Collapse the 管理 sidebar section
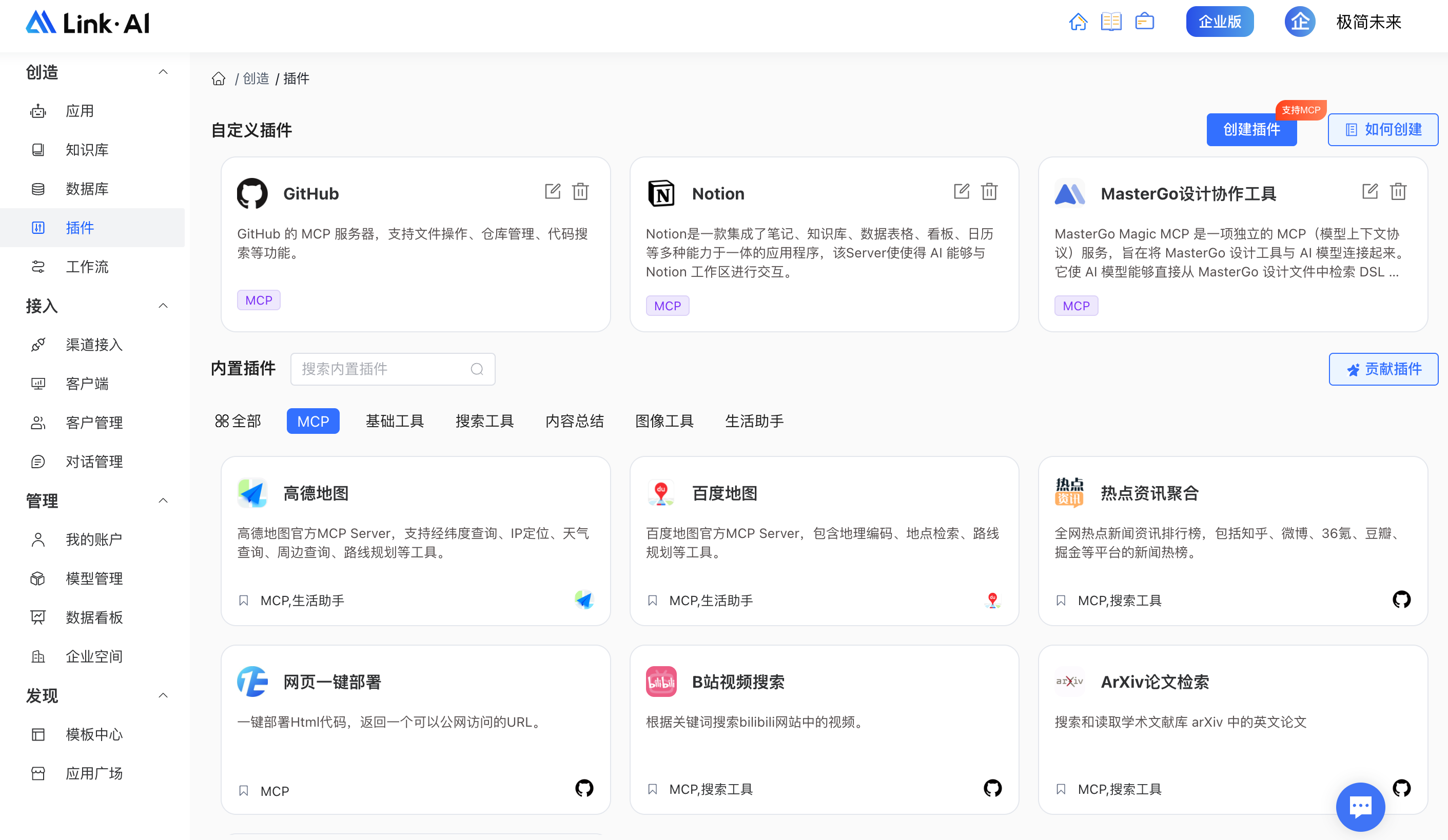 pos(163,501)
